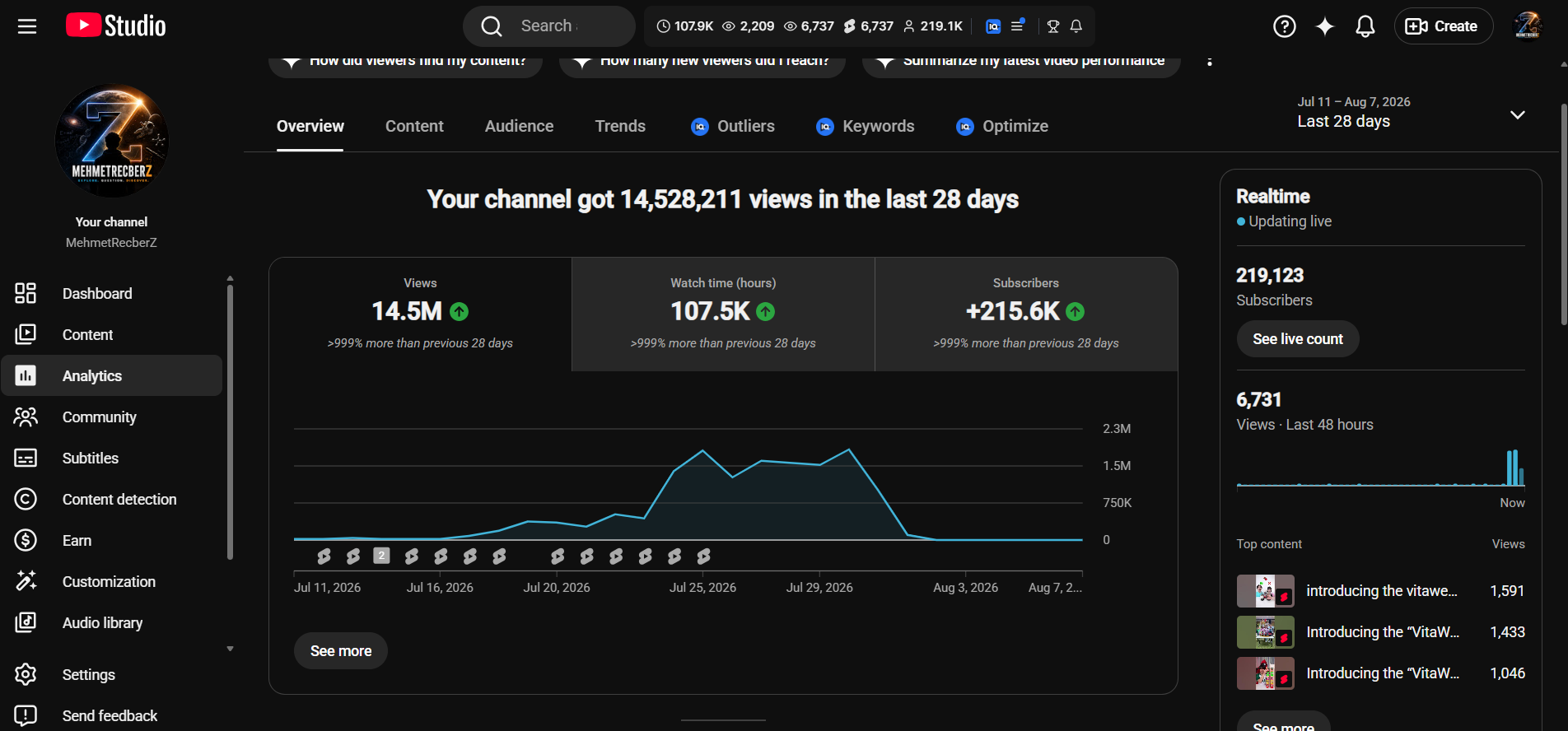Screen dimensions: 1568x731
Task: Select the Subscribers metric card
Action: (1026, 314)
